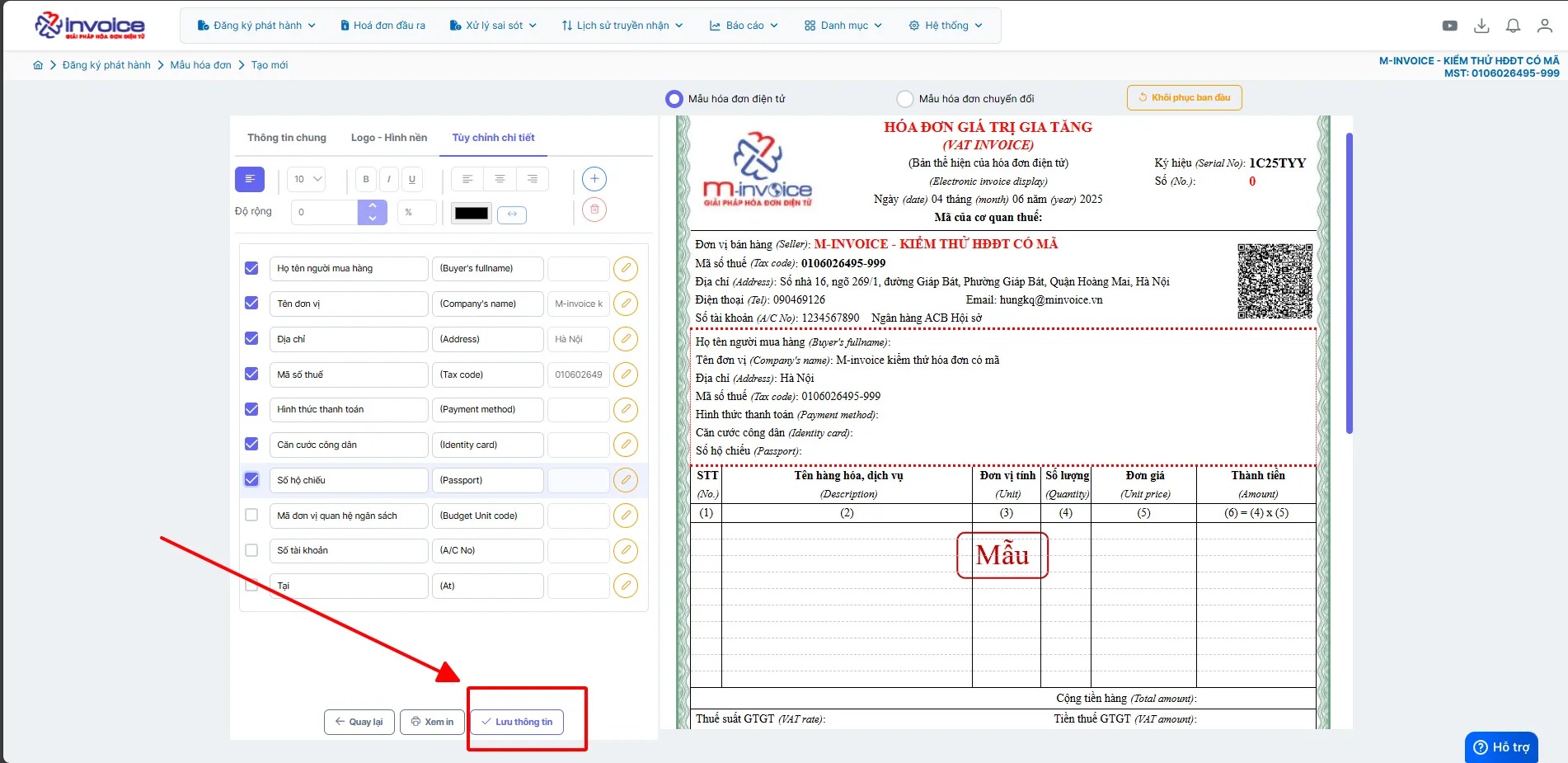Uncheck the 'Tên đơn vị' checkbox
The image size is (1568, 763).
(251, 304)
